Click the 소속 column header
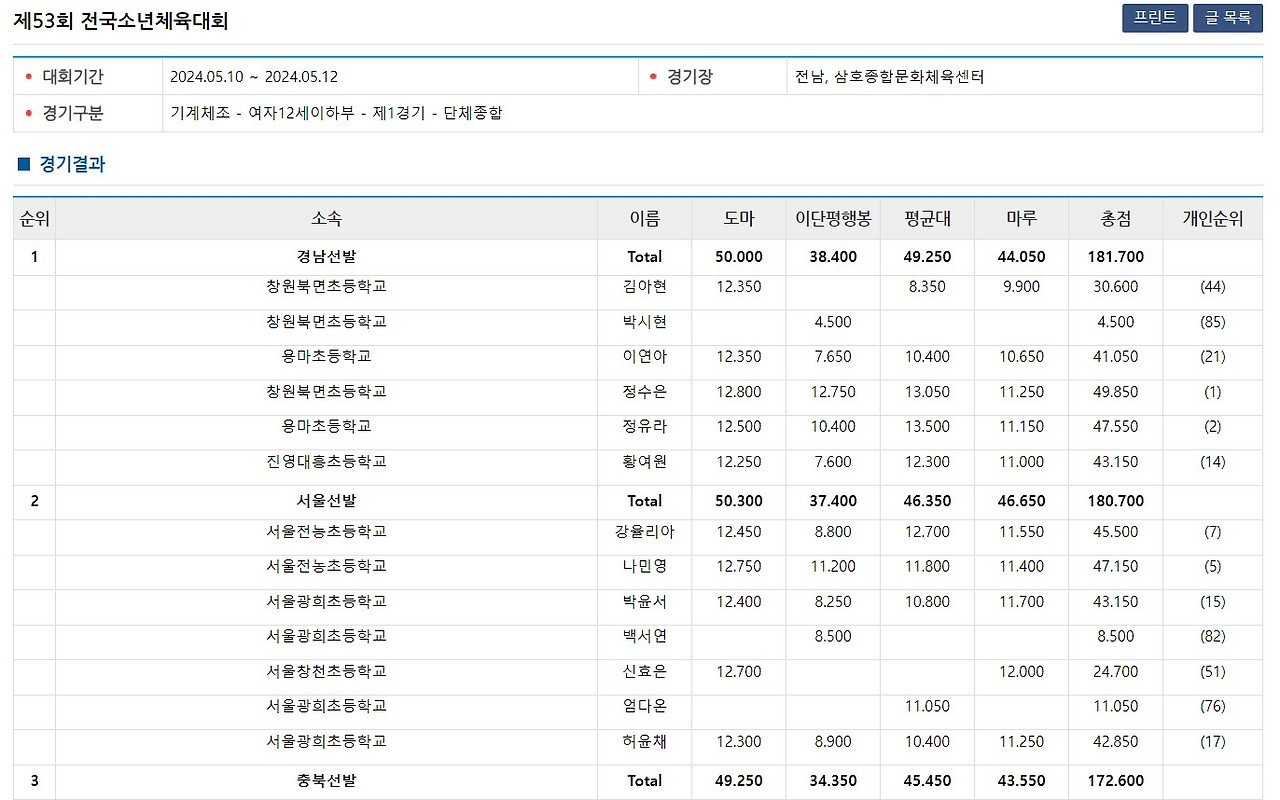This screenshot has height=800, width=1280. point(327,217)
